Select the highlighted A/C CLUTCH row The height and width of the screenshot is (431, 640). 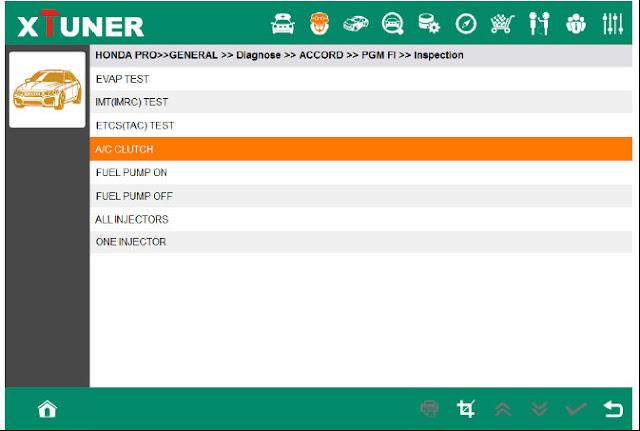click(361, 149)
